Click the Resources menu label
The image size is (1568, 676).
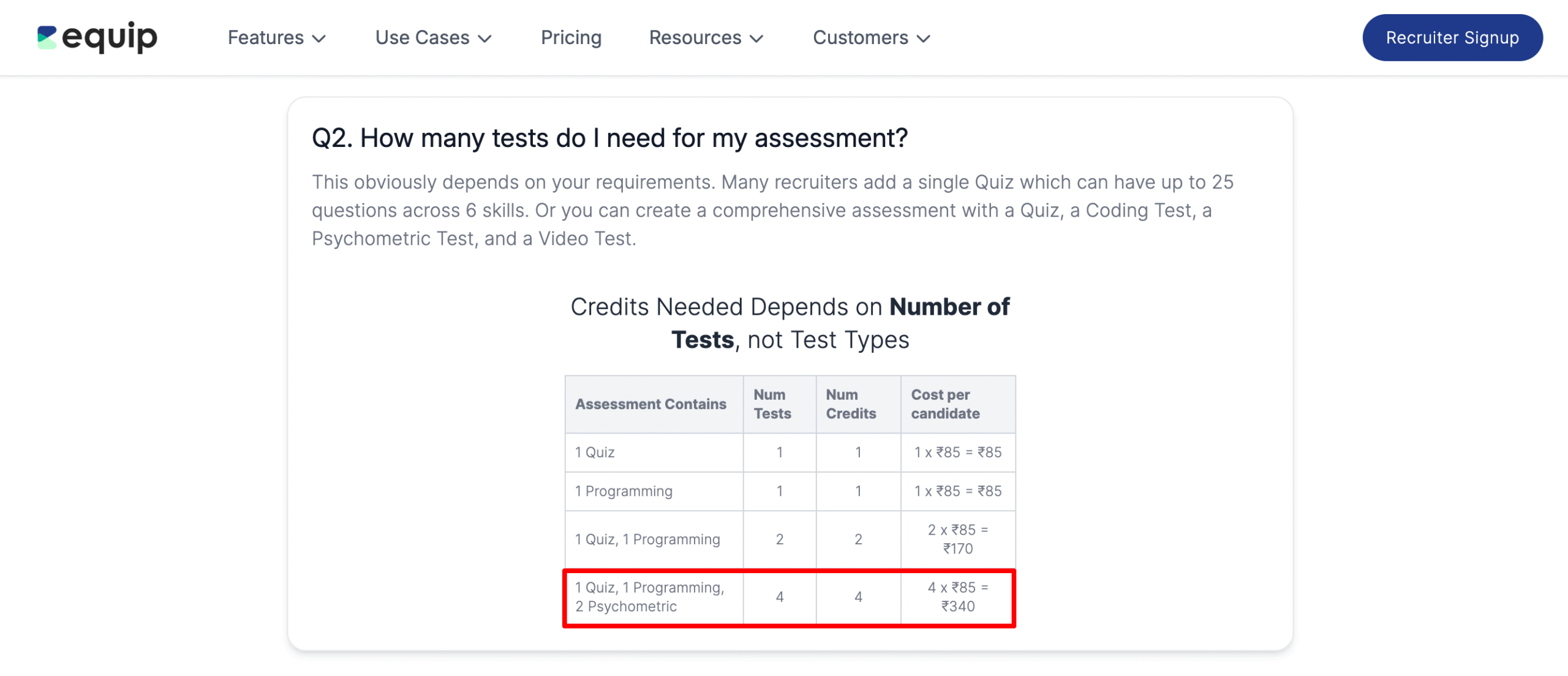pyautogui.click(x=695, y=37)
